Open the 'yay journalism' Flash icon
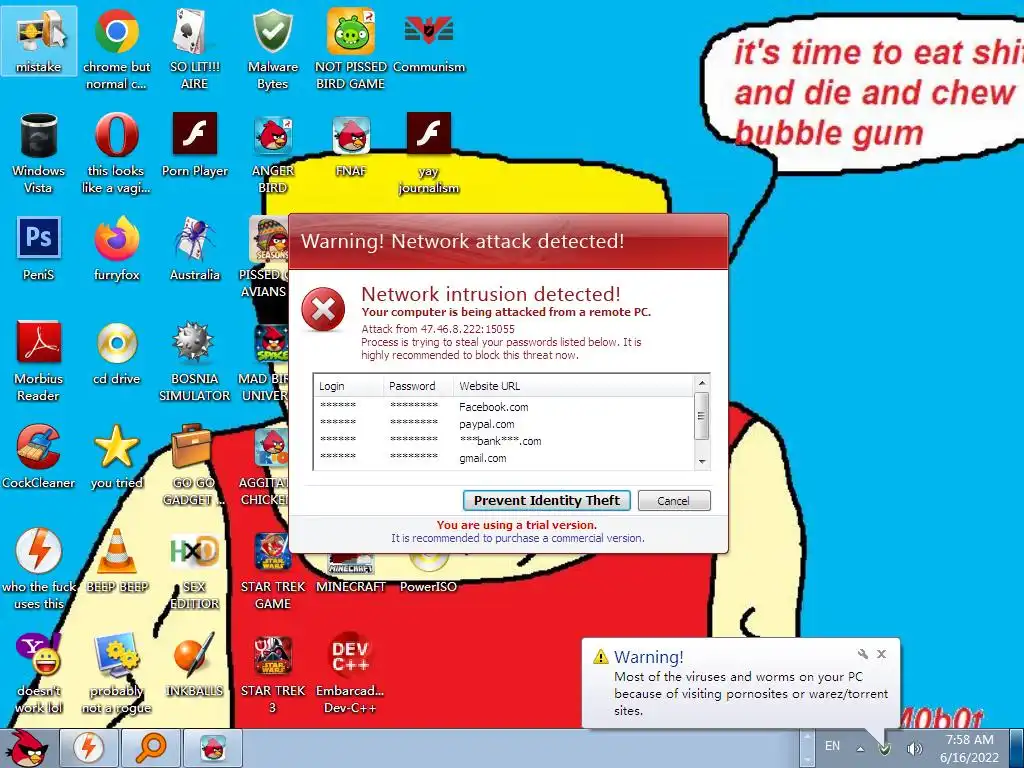Image resolution: width=1024 pixels, height=768 pixels. [x=429, y=153]
